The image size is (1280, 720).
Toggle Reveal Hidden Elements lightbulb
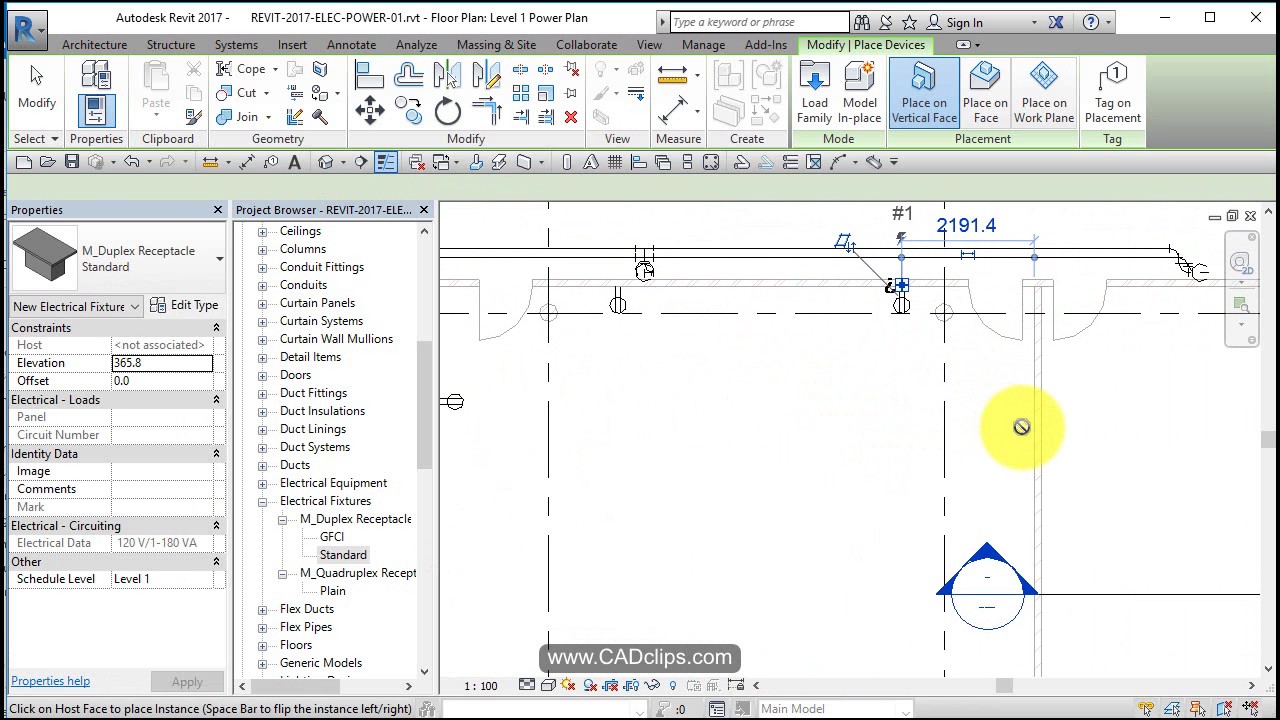[x=674, y=685]
